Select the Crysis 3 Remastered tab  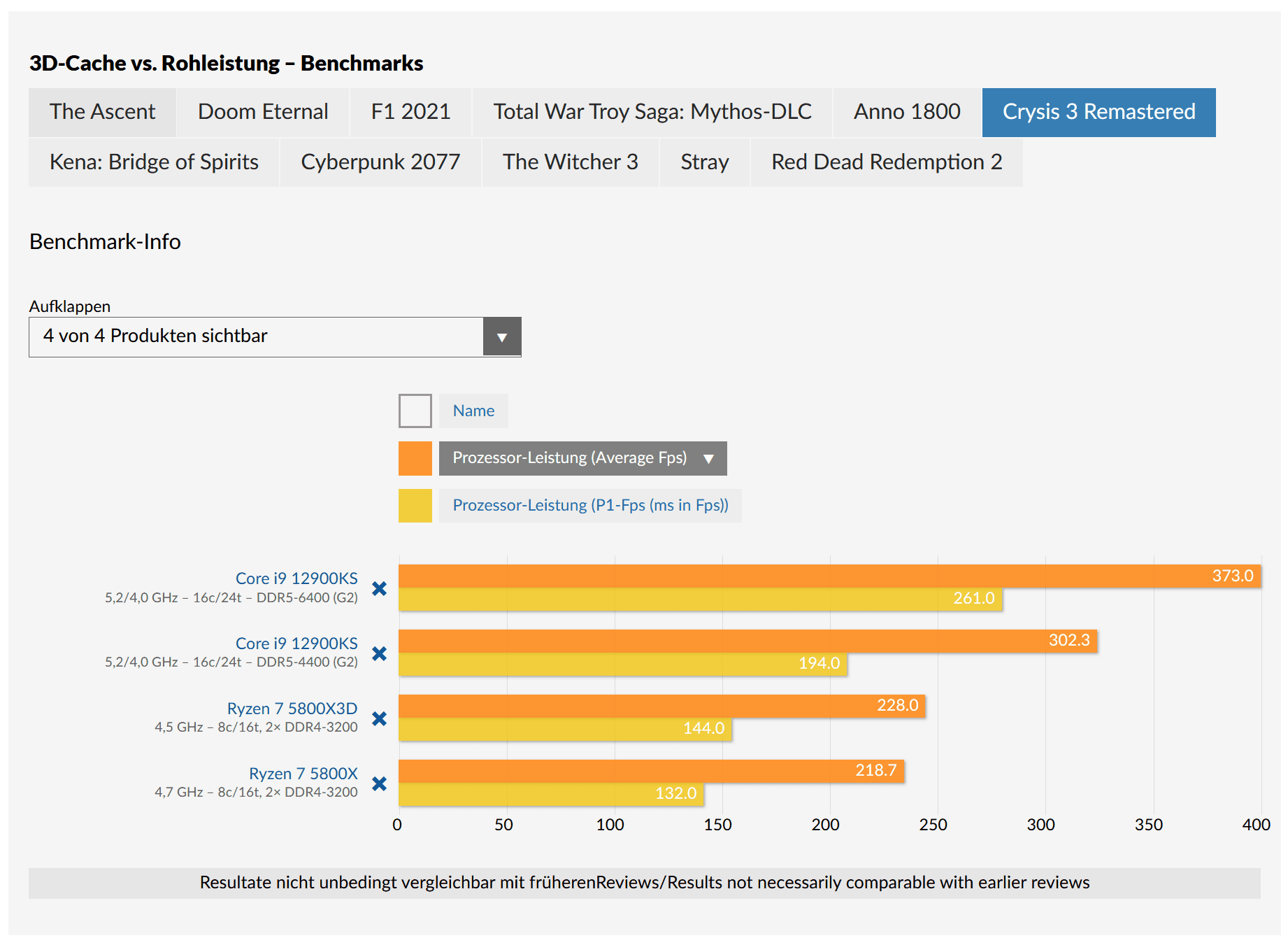[x=1099, y=112]
